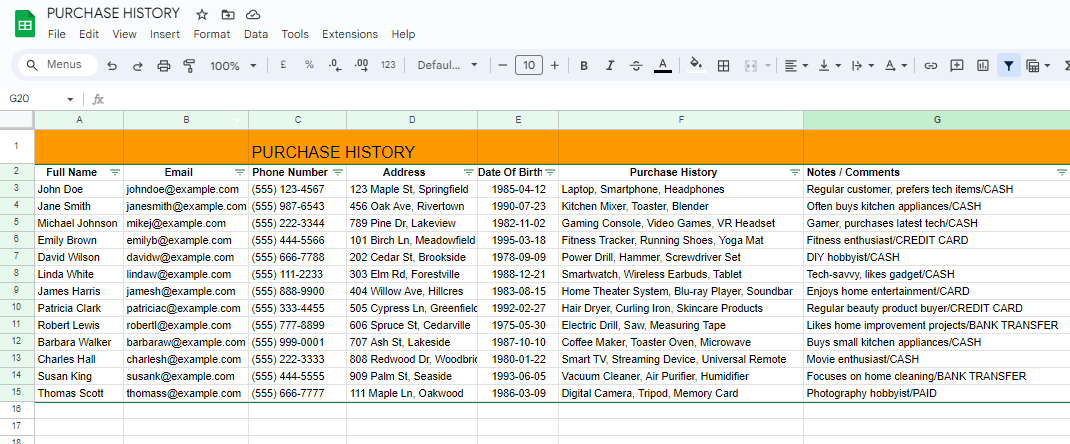Format as currency with pound icon
Viewport: 1070px width, 444px height.
(x=283, y=65)
